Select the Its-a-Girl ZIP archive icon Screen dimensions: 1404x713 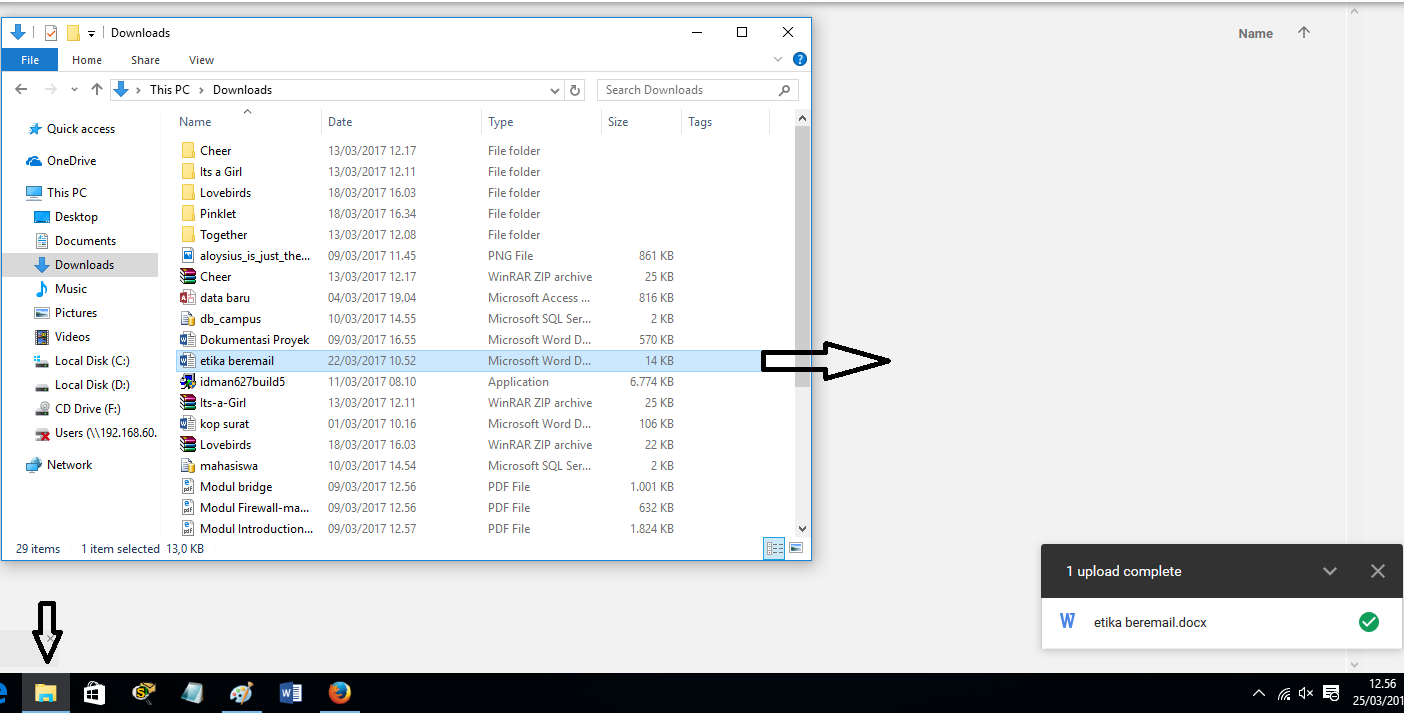188,403
